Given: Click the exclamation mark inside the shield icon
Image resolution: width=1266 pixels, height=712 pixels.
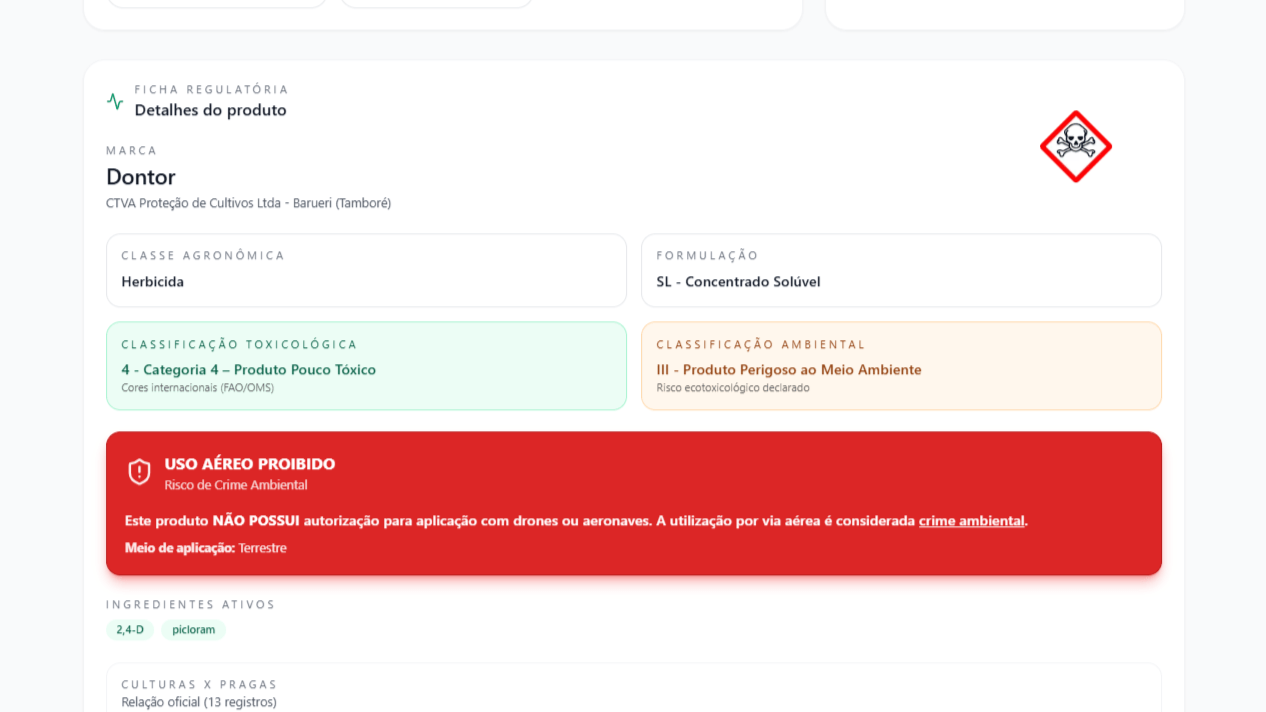Looking at the screenshot, I should (x=137, y=469).
